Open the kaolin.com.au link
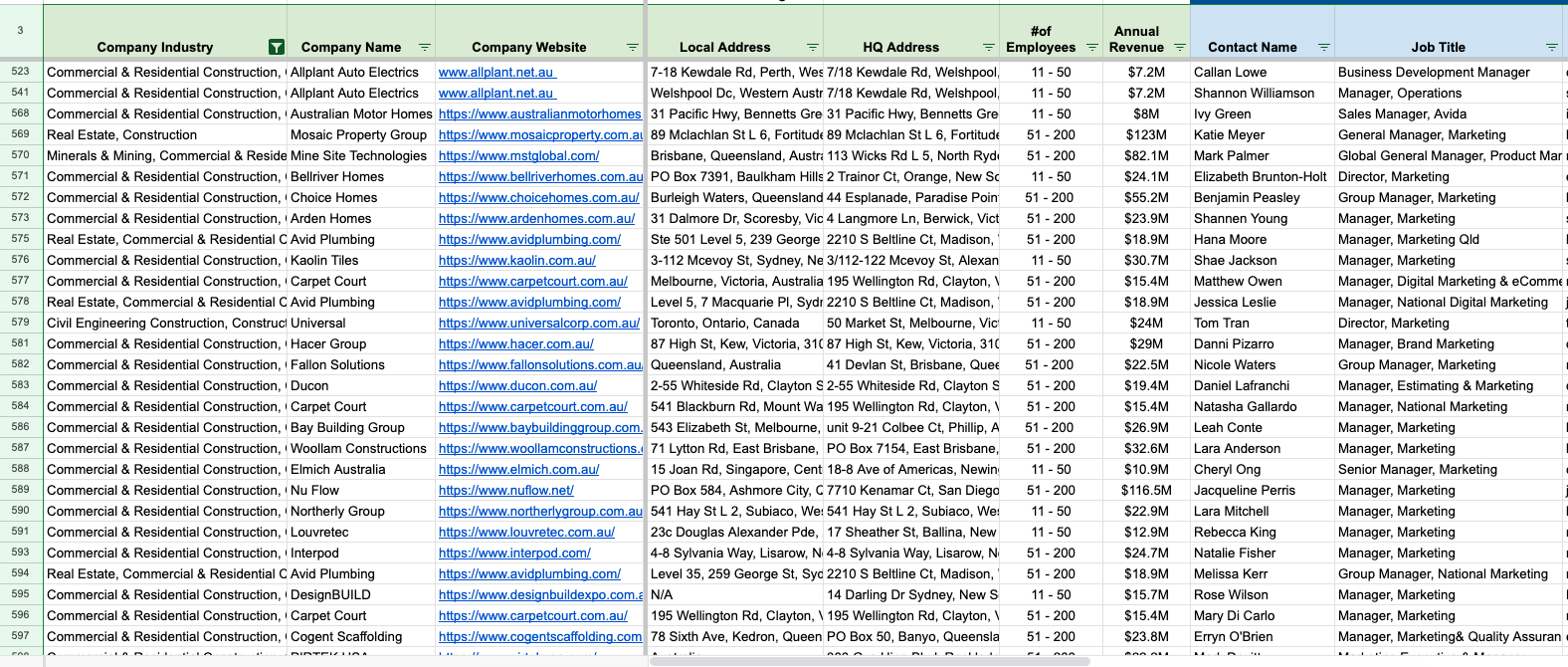The image size is (1568, 667). (517, 260)
